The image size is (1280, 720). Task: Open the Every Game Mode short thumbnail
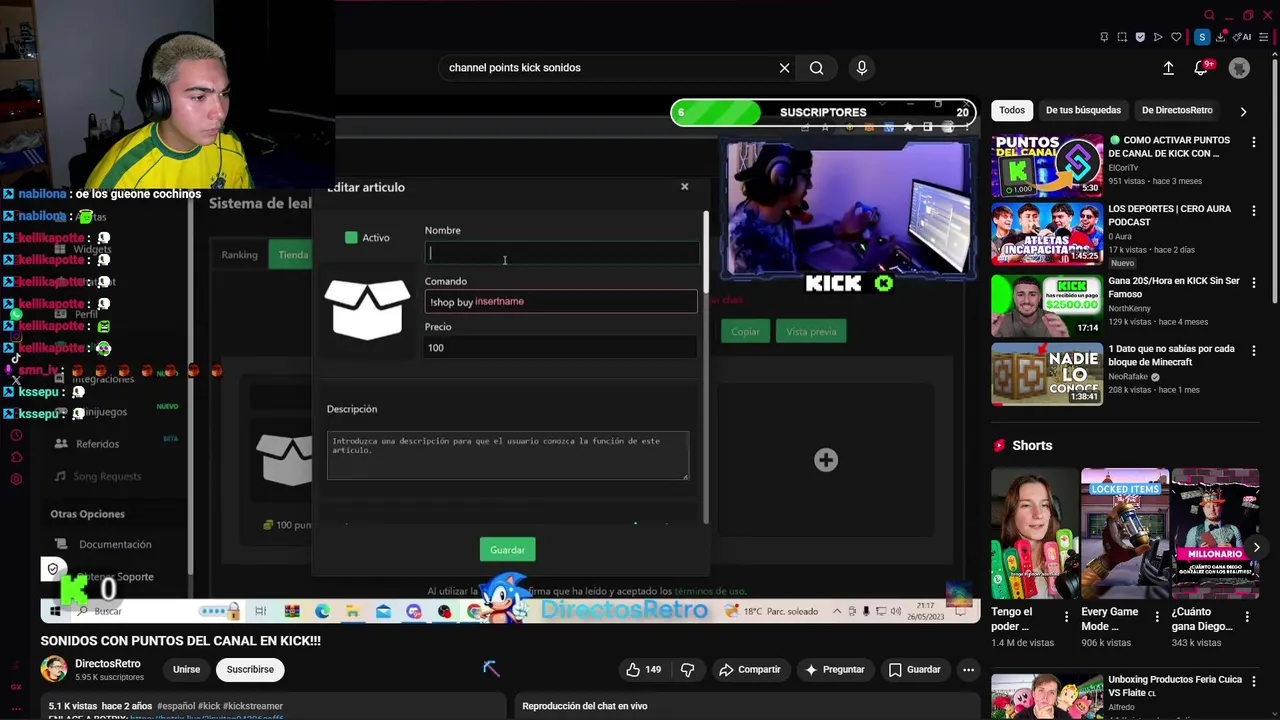[x=1125, y=533]
